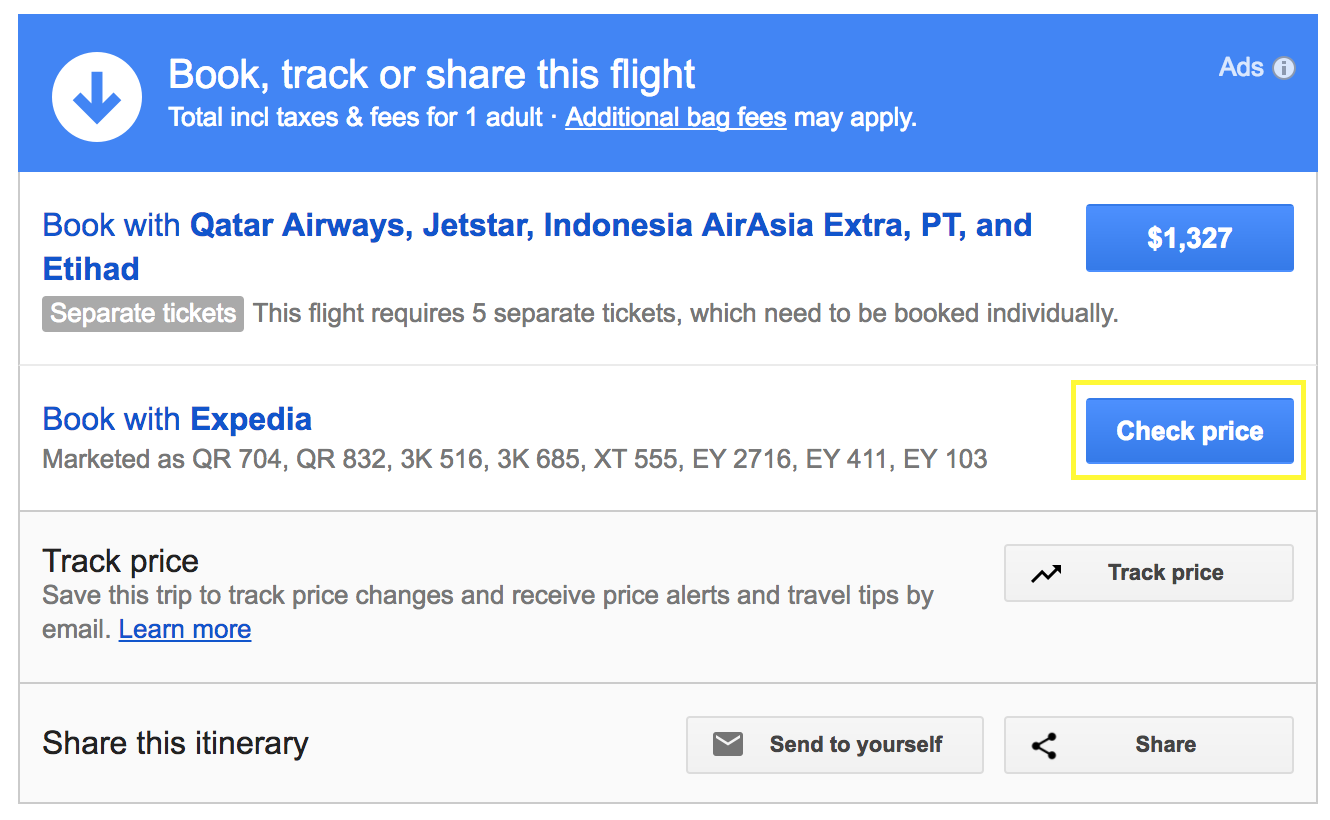
Task: Click the Share this itinerary heading
Action: pyautogui.click(x=175, y=744)
